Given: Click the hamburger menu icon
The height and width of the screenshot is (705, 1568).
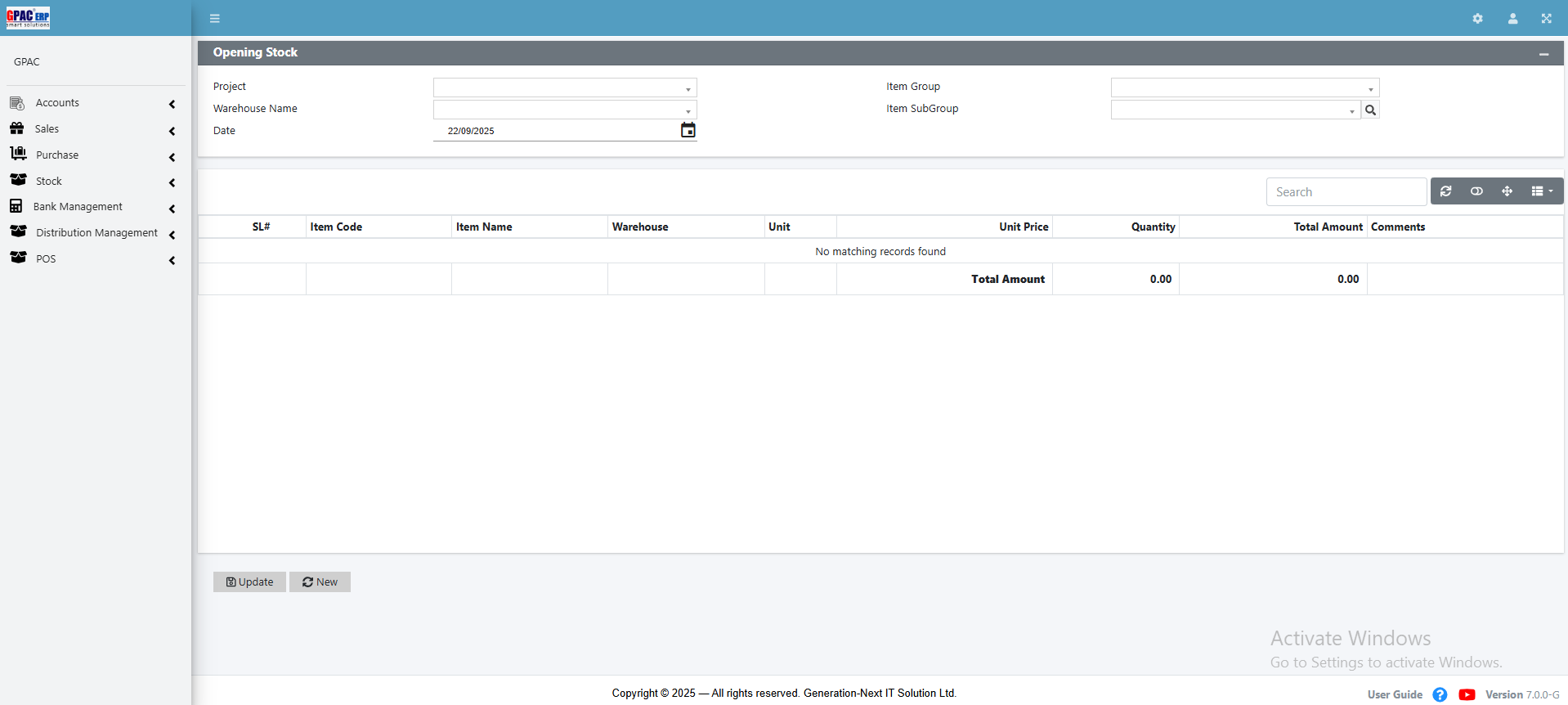Looking at the screenshot, I should (214, 19).
